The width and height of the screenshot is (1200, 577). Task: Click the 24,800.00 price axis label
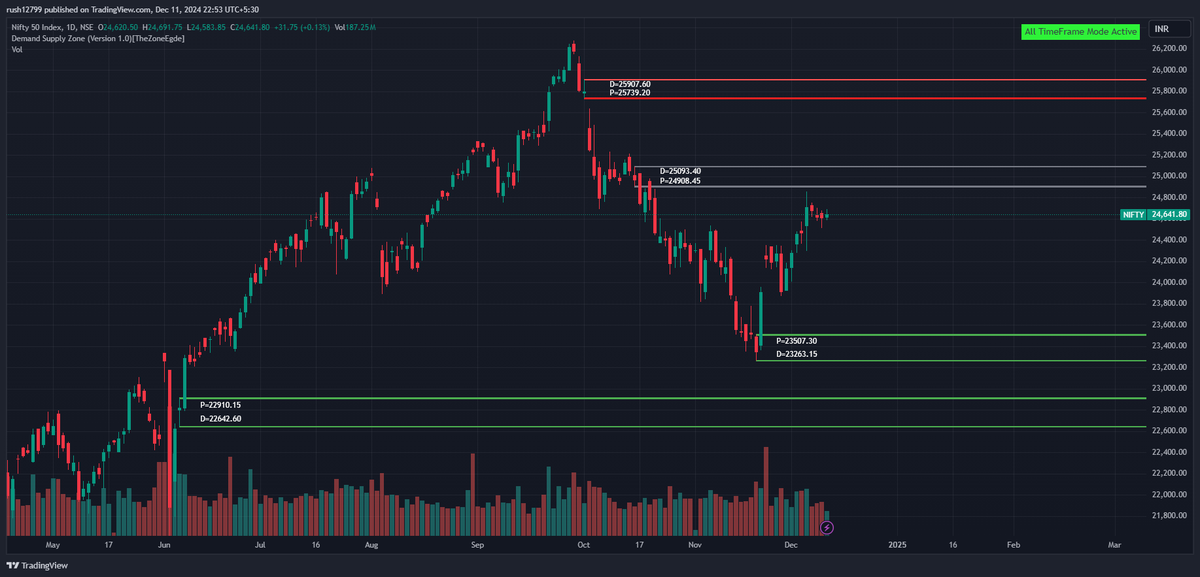pos(1168,197)
